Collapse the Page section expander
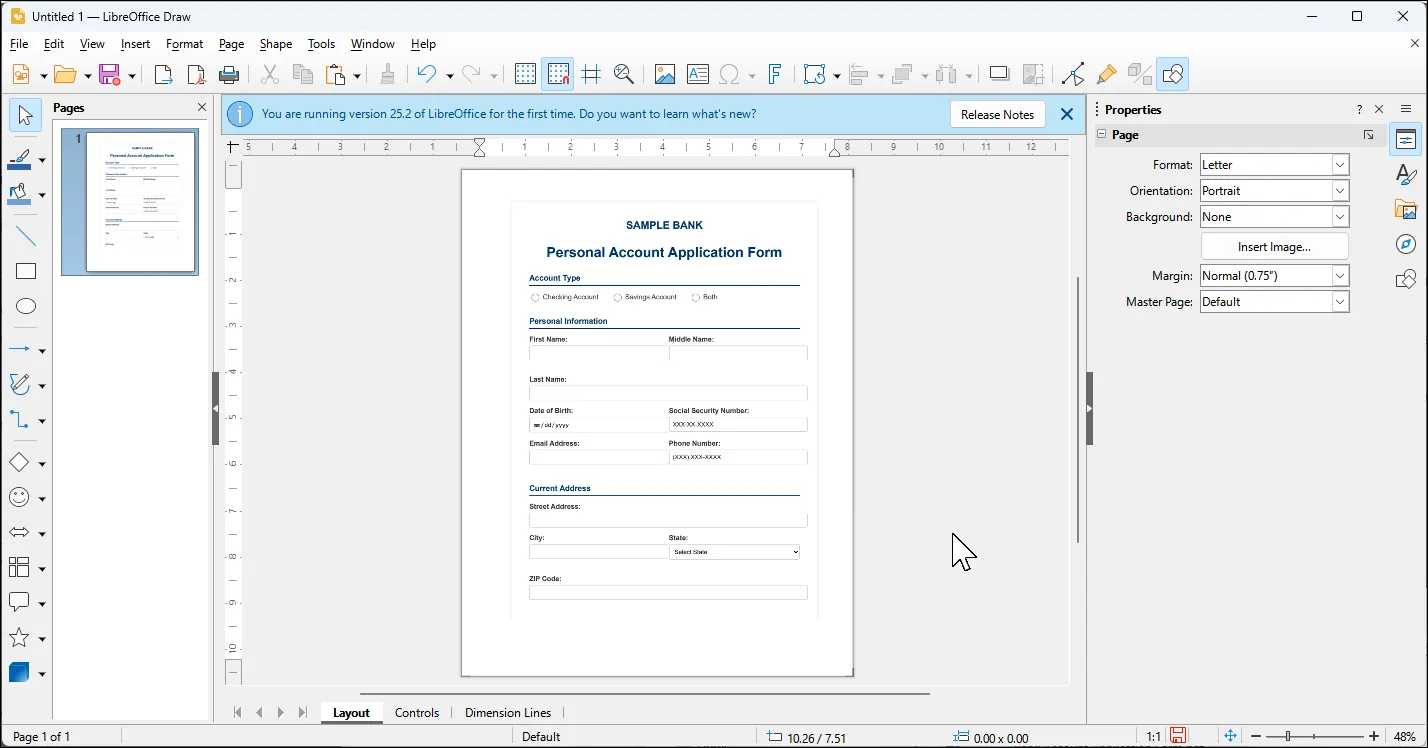 click(1102, 135)
